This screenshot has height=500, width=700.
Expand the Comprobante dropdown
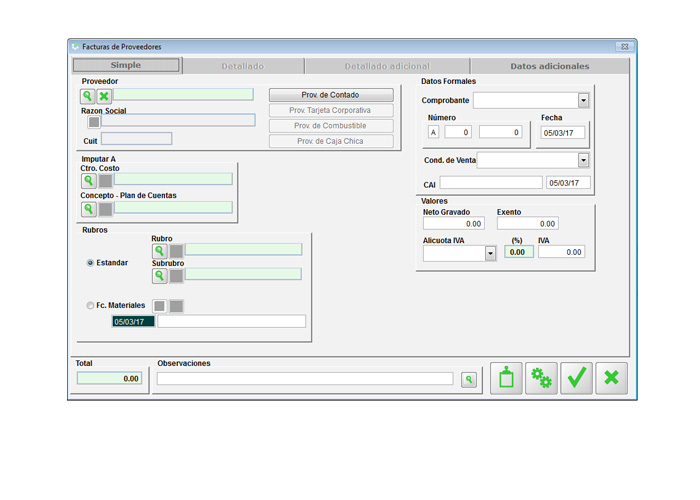pyautogui.click(x=583, y=101)
